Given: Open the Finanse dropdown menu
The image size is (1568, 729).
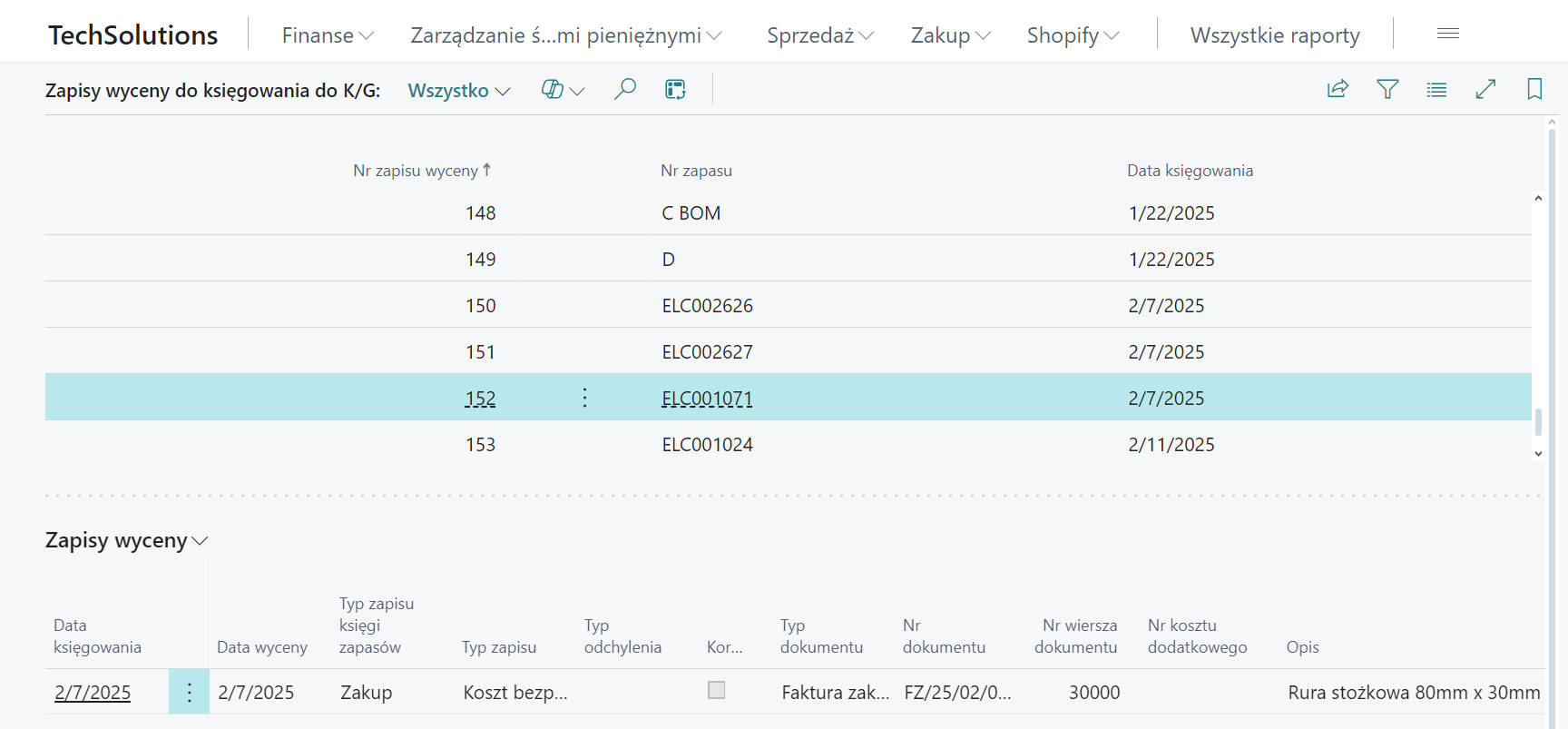Looking at the screenshot, I should click(x=327, y=35).
